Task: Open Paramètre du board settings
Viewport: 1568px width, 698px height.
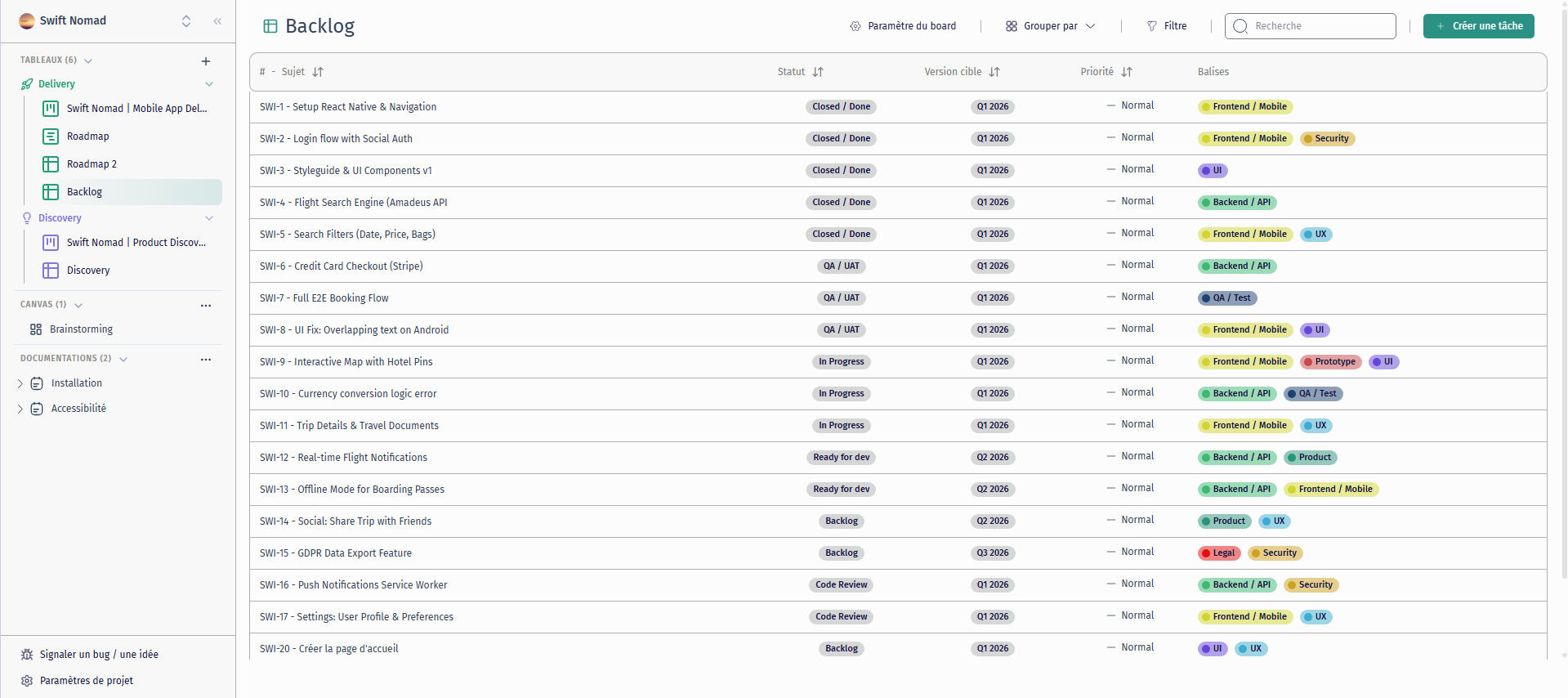Action: [903, 26]
